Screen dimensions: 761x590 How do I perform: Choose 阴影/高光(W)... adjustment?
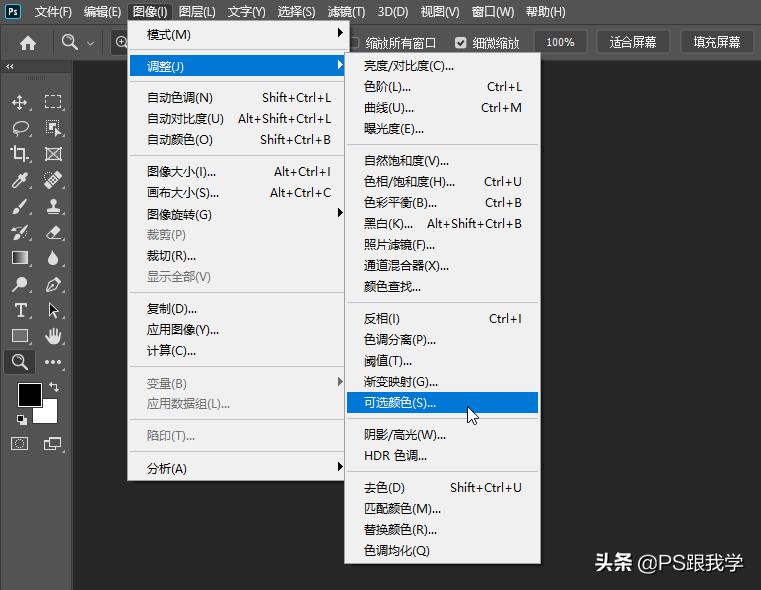(442, 434)
